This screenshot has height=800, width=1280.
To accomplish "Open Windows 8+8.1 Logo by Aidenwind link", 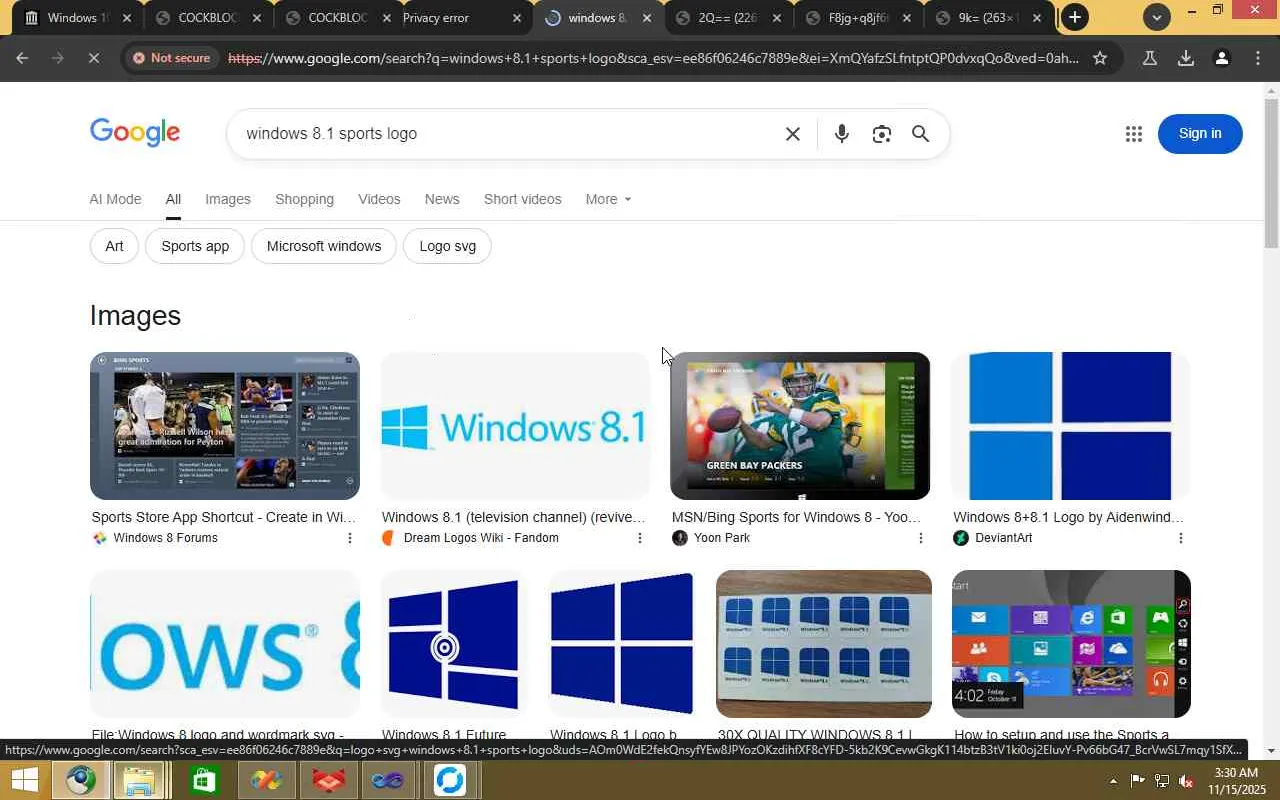I will click(1068, 517).
